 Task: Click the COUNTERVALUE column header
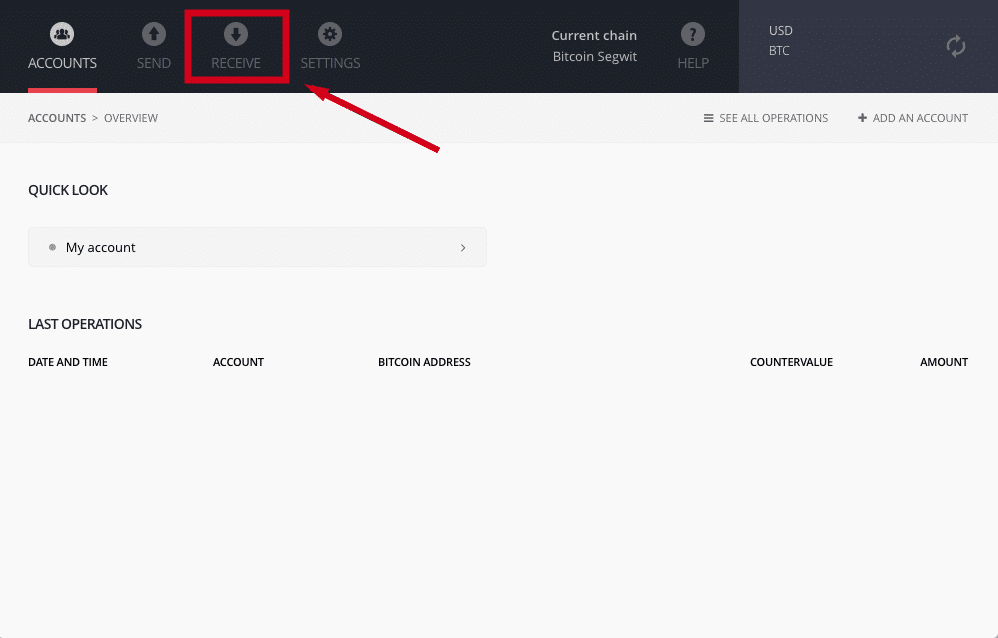tap(791, 362)
